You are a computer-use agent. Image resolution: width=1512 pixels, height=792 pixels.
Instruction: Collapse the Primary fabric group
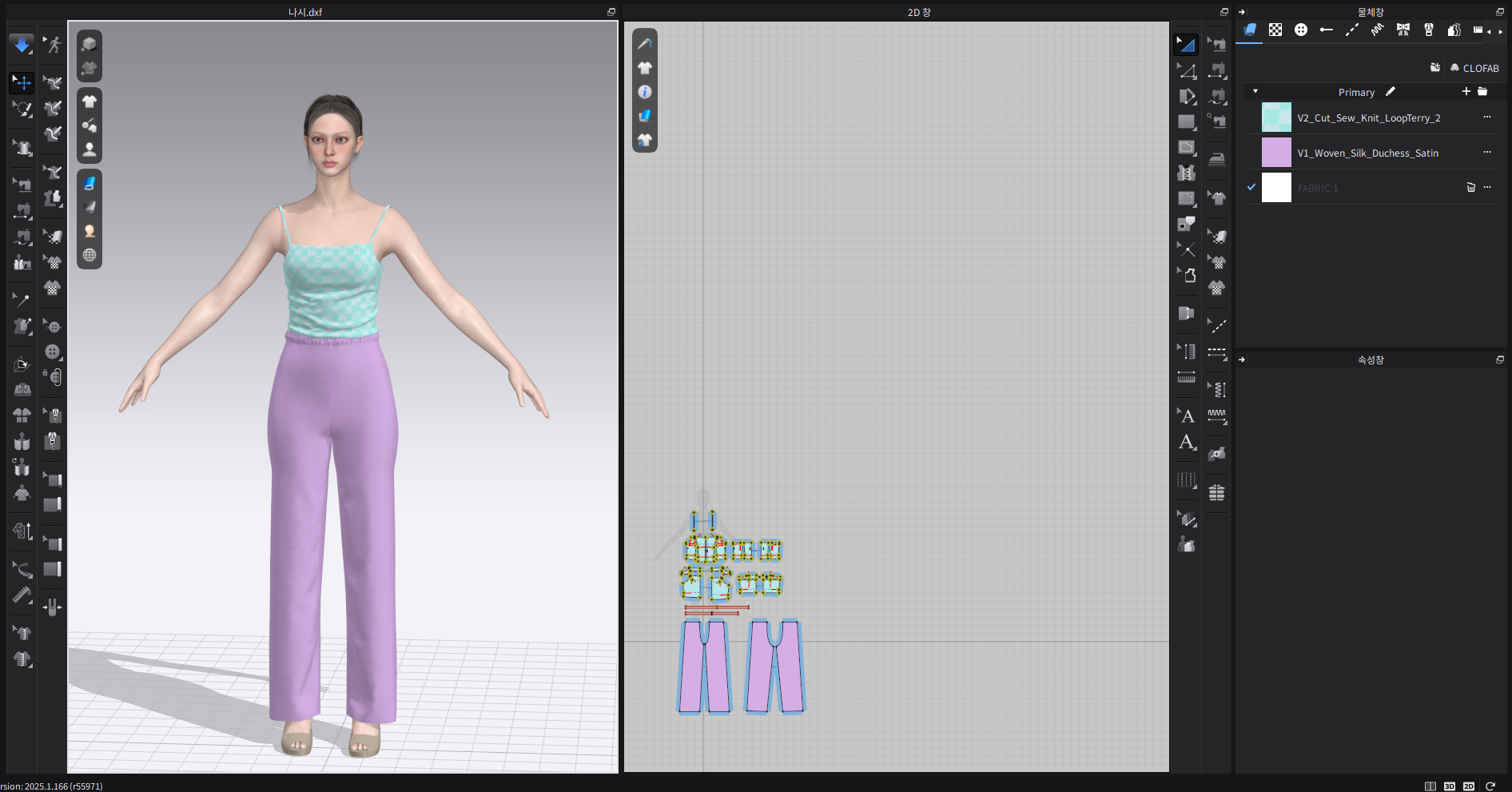click(1255, 92)
